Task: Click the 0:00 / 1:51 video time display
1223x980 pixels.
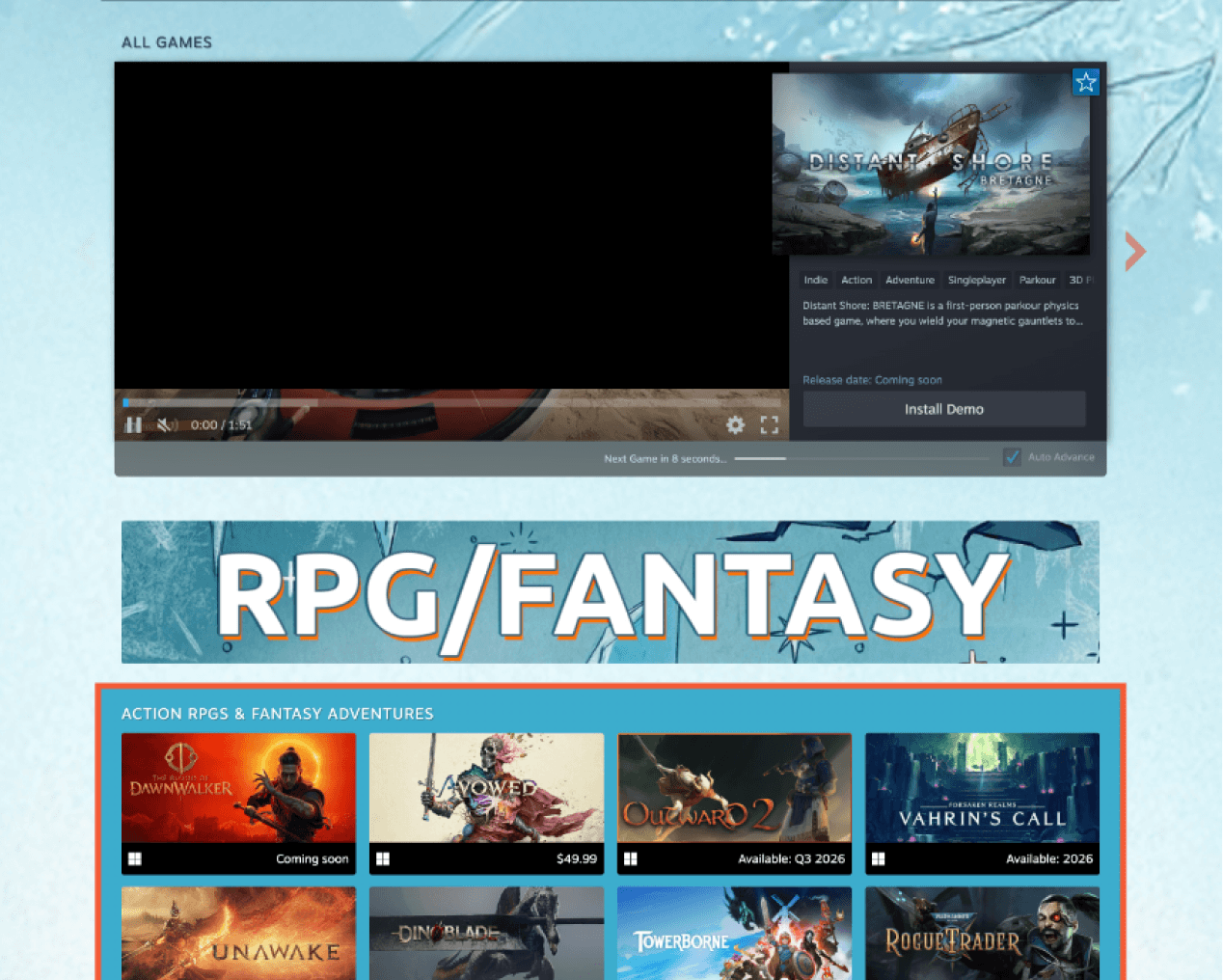Action: [x=221, y=424]
